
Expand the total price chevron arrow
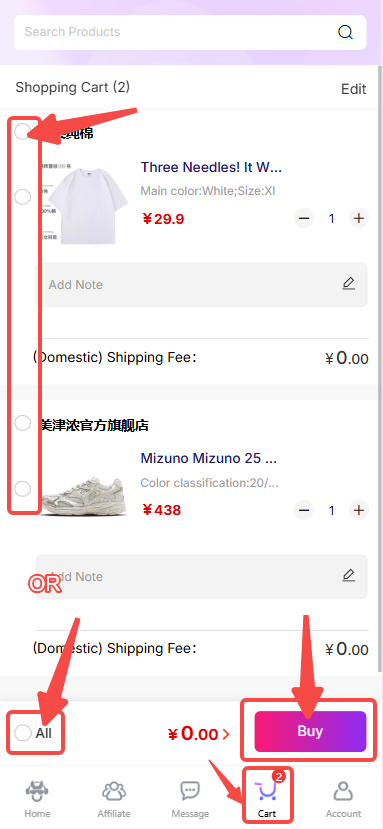pos(226,734)
